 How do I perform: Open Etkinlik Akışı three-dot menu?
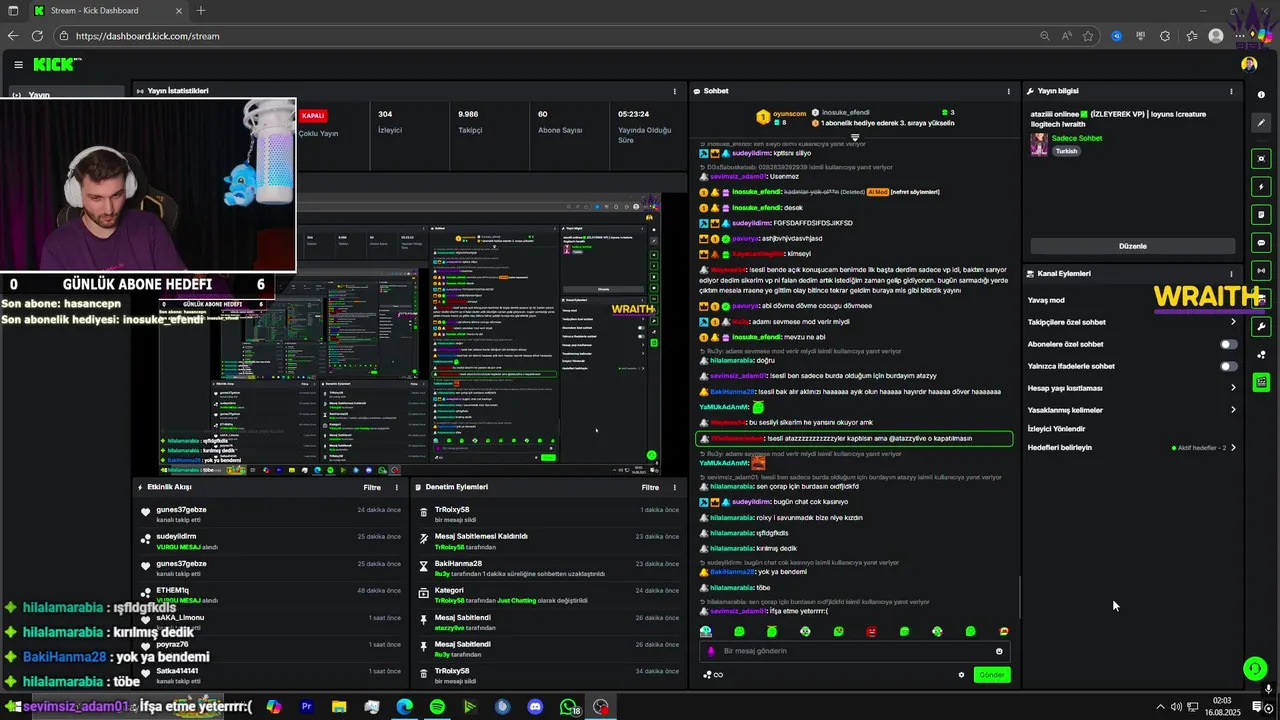tap(397, 487)
